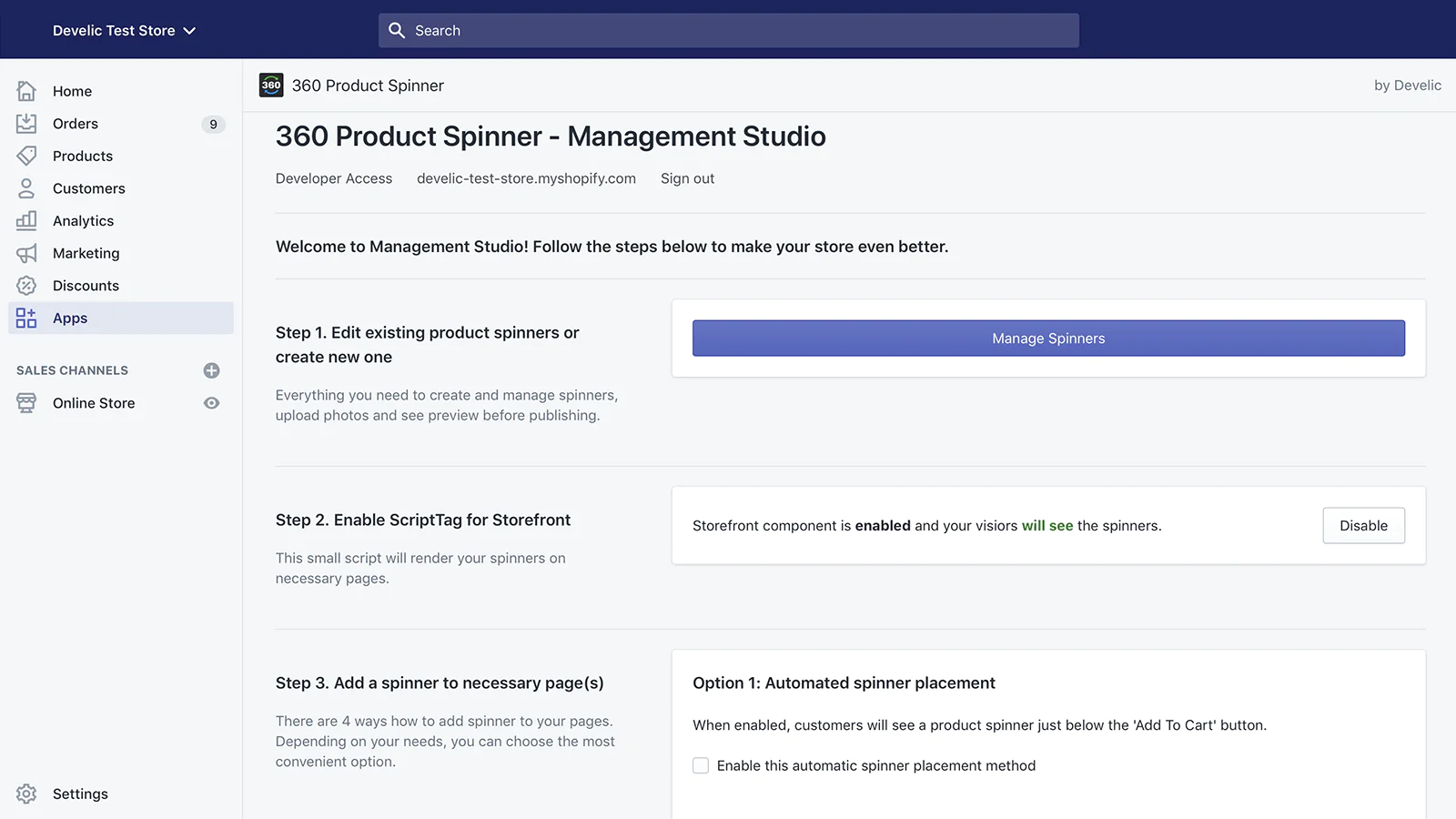The height and width of the screenshot is (819, 1456).
Task: Click the by Develic text
Action: (x=1407, y=86)
